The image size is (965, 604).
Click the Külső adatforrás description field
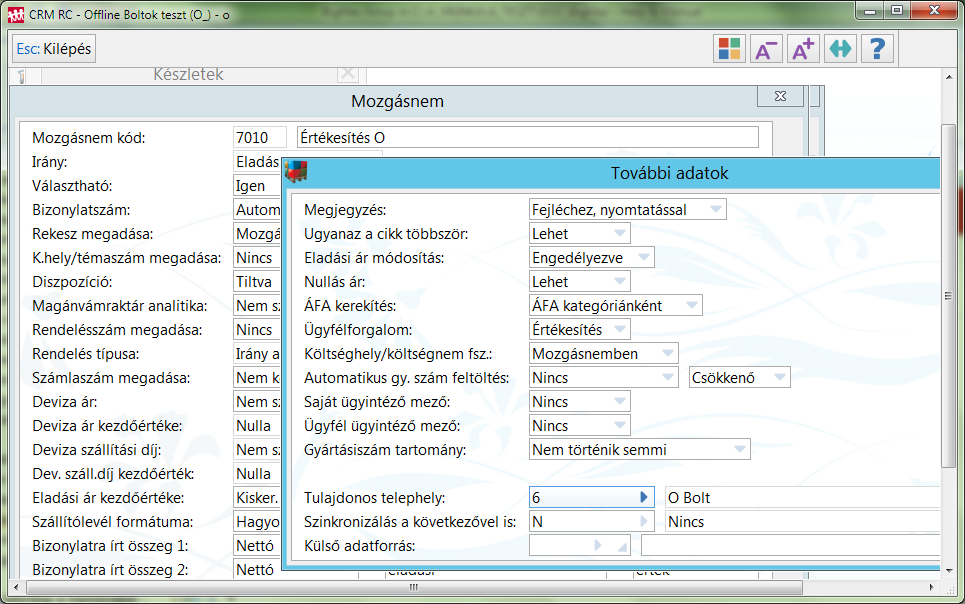(x=790, y=546)
